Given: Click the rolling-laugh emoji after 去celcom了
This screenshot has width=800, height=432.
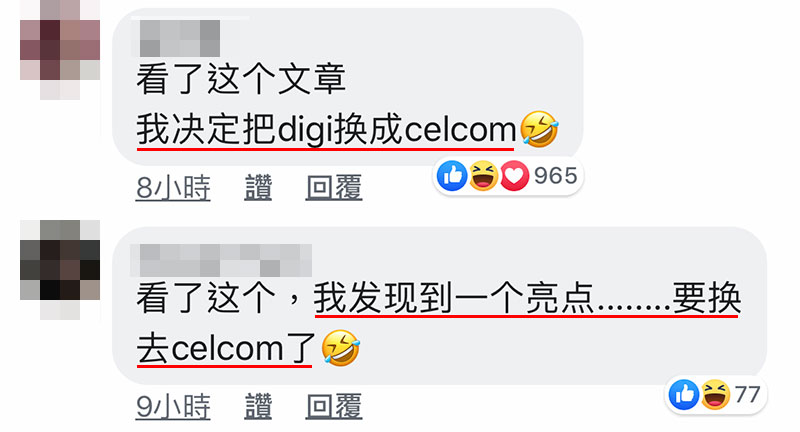Looking at the screenshot, I should tap(341, 348).
